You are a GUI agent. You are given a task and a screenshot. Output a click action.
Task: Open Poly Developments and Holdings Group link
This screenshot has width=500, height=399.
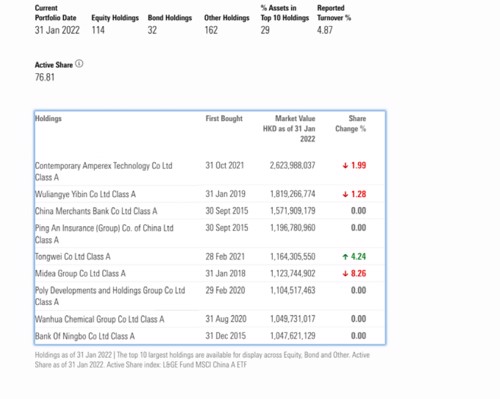tap(110, 296)
